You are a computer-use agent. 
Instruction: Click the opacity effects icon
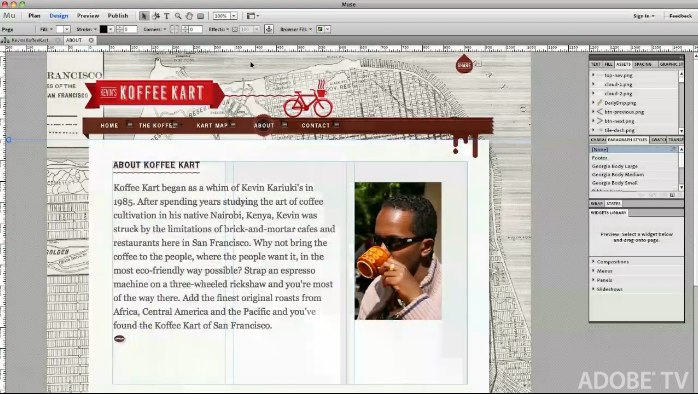[235, 29]
